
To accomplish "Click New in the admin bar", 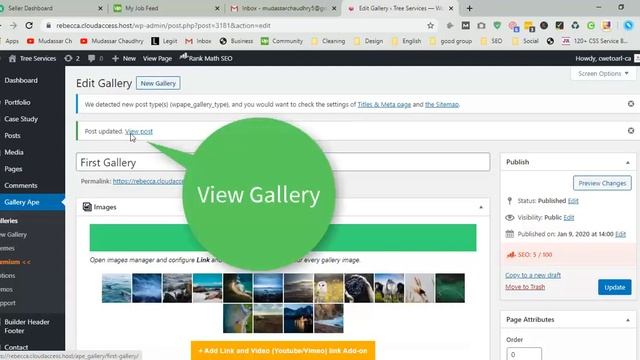I will (x=124, y=58).
